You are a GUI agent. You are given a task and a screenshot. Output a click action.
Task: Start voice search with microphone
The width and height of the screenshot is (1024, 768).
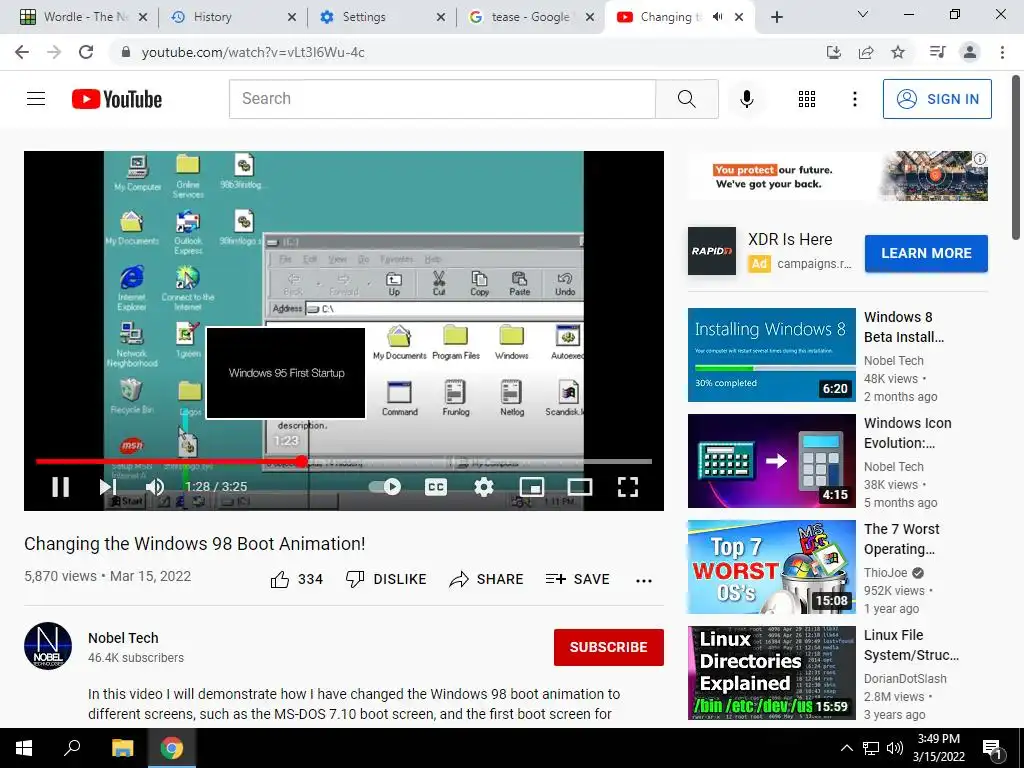click(746, 99)
